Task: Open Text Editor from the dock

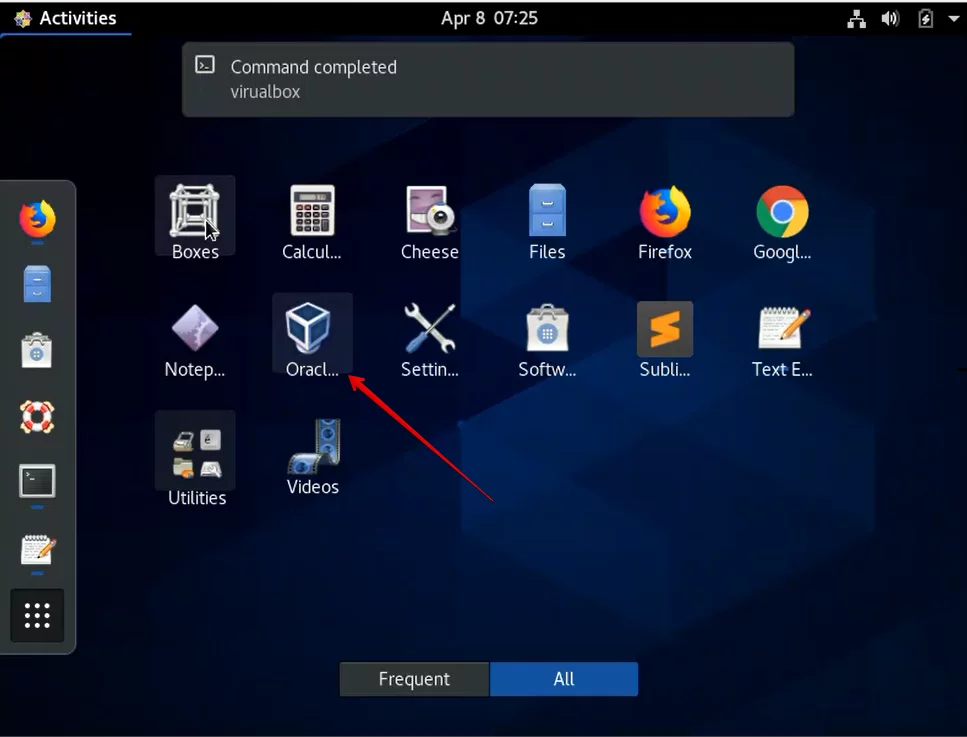Action: [x=37, y=549]
